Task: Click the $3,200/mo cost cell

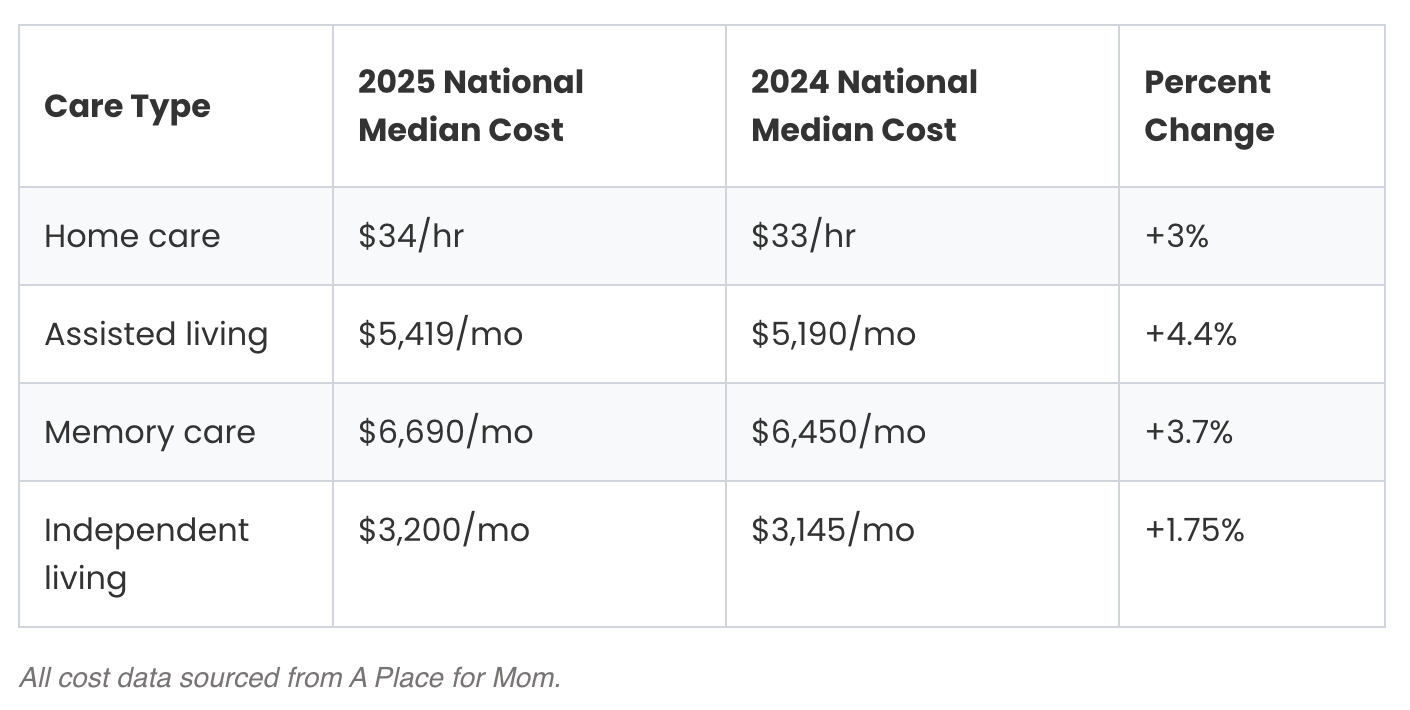Action: [x=443, y=530]
